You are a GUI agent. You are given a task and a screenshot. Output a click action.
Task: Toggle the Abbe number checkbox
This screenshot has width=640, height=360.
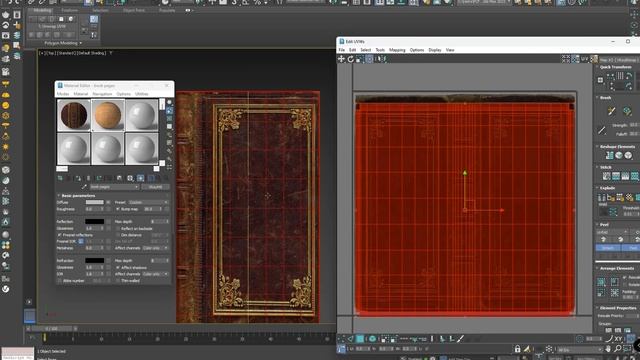pos(60,281)
